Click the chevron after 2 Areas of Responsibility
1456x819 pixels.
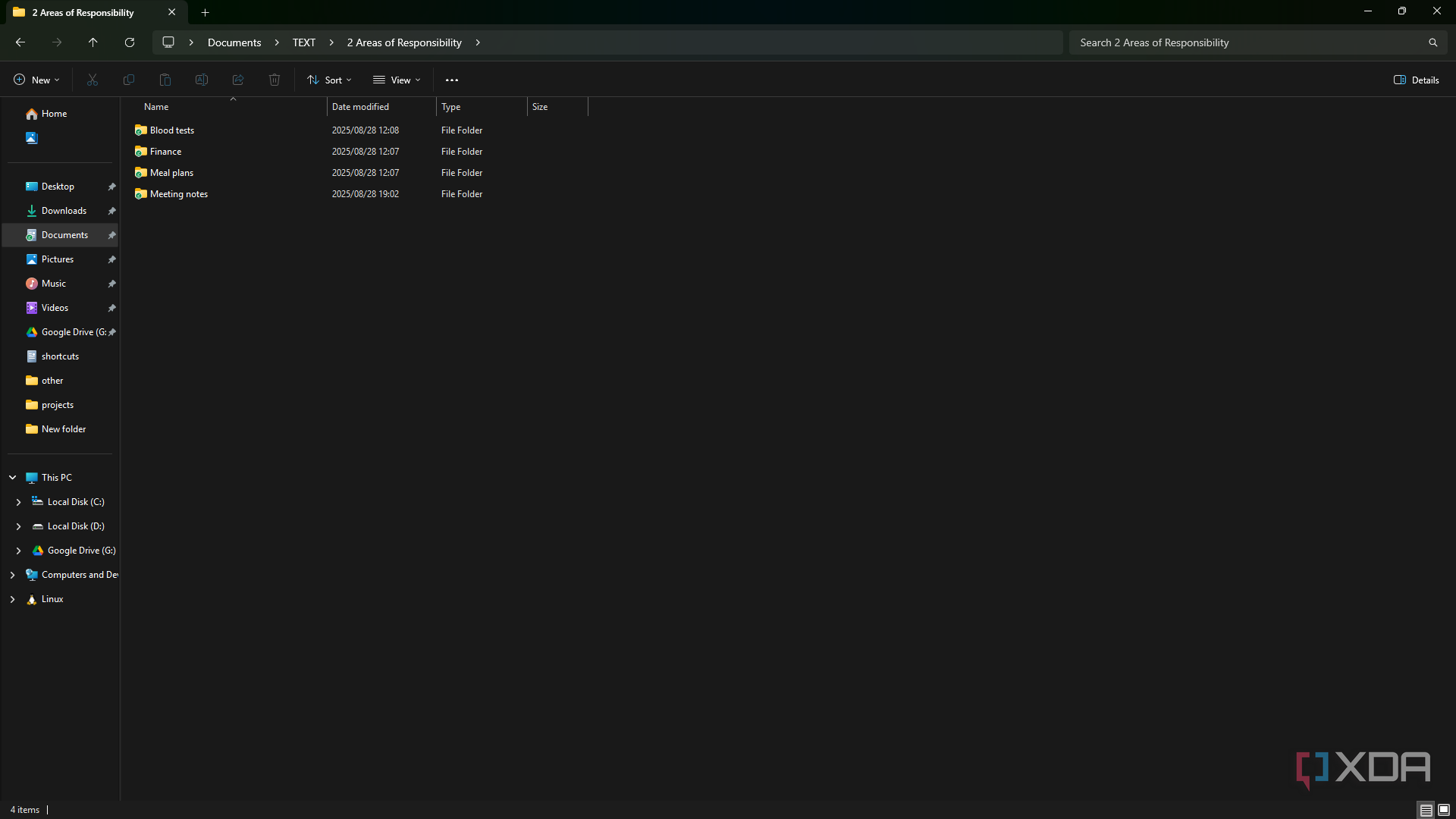point(478,42)
